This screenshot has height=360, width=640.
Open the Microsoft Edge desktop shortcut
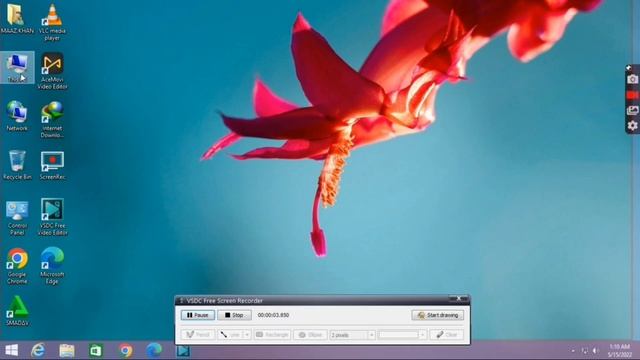(x=52, y=266)
